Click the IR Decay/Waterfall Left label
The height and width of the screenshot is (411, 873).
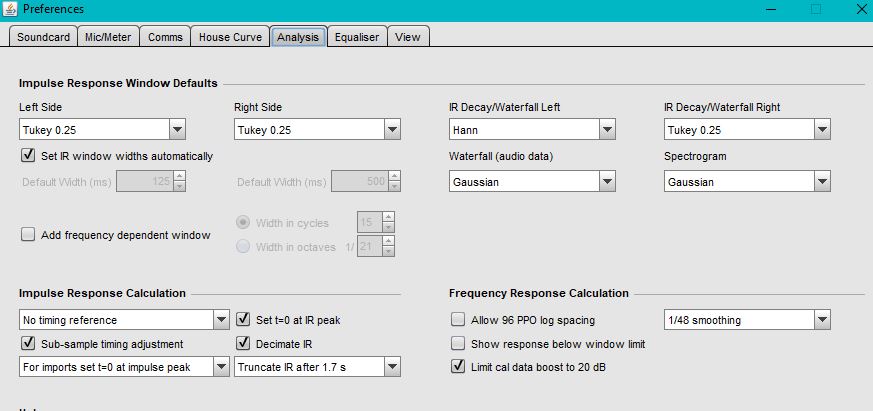click(x=504, y=107)
